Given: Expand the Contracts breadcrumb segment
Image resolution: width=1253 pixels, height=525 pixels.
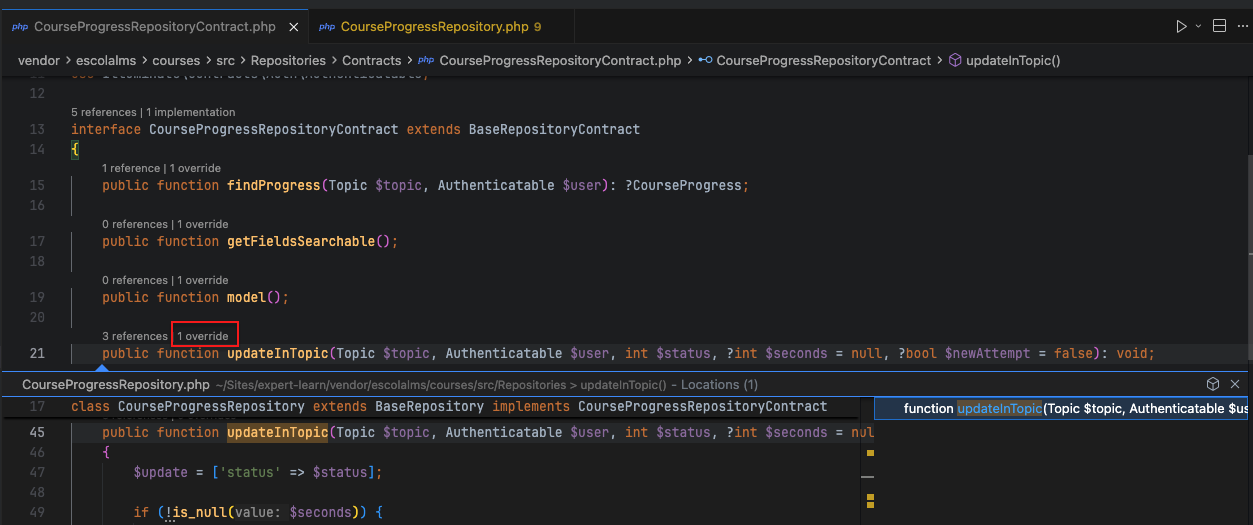Looking at the screenshot, I should point(371,61).
